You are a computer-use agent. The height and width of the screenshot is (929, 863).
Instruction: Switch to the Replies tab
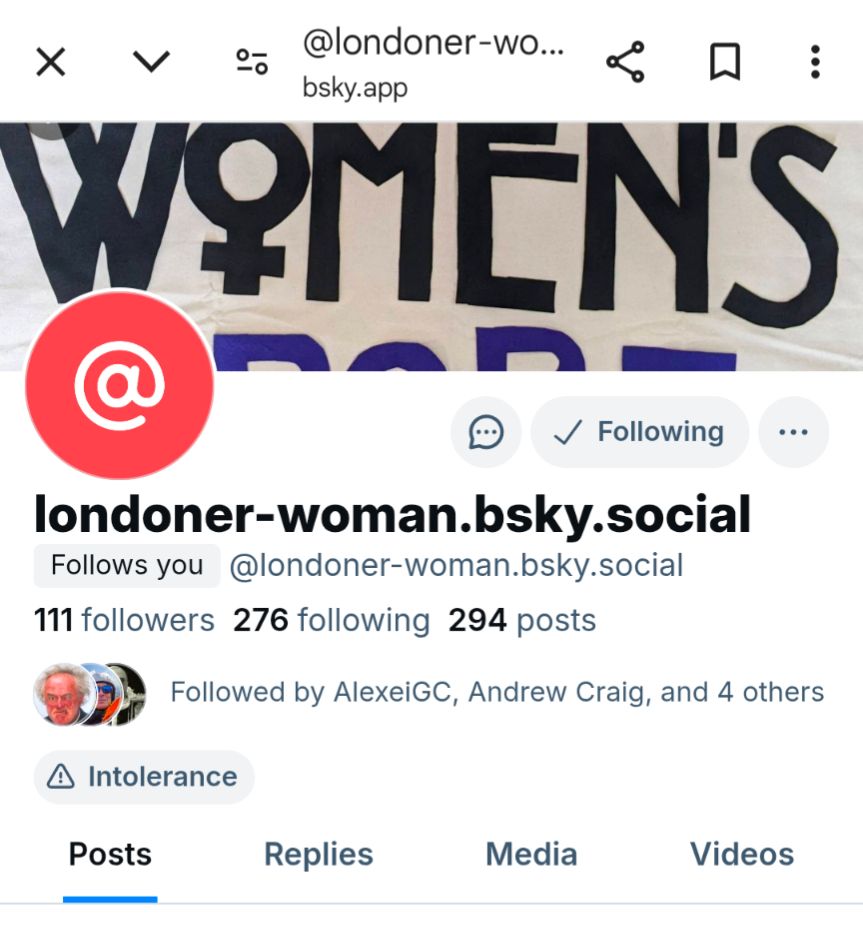click(x=319, y=854)
